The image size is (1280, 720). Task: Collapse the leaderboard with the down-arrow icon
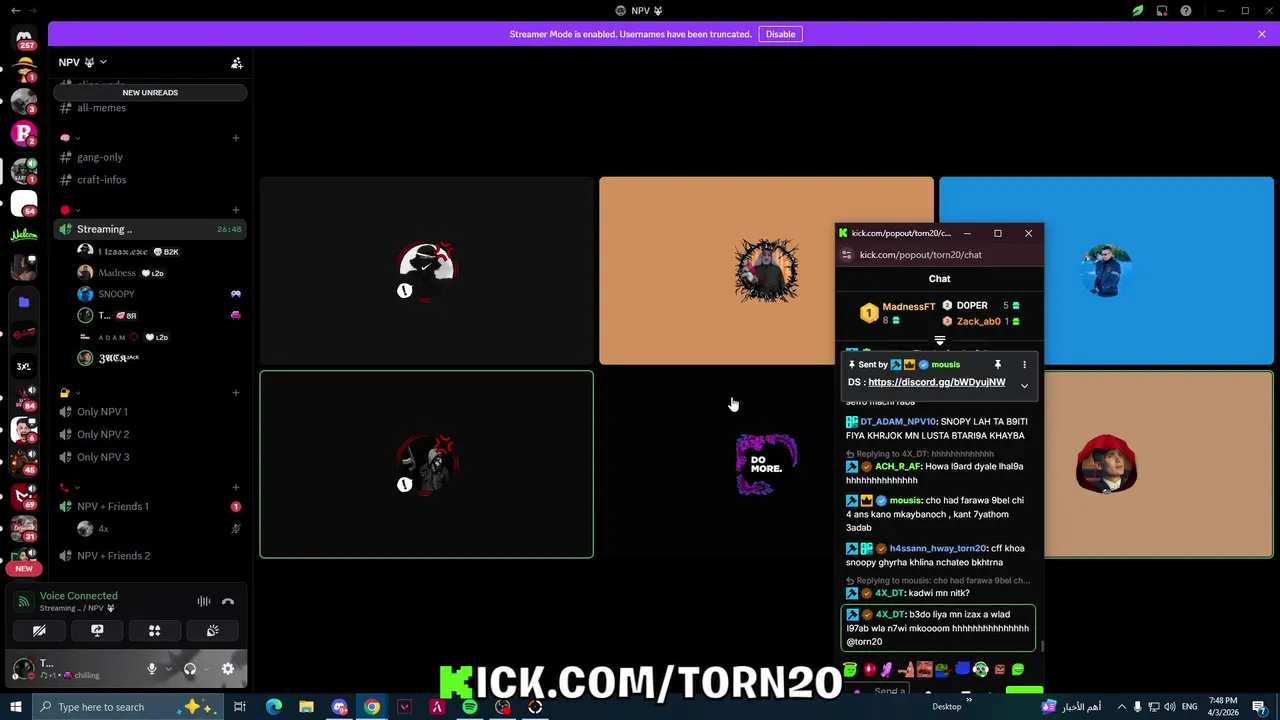pyautogui.click(x=939, y=341)
